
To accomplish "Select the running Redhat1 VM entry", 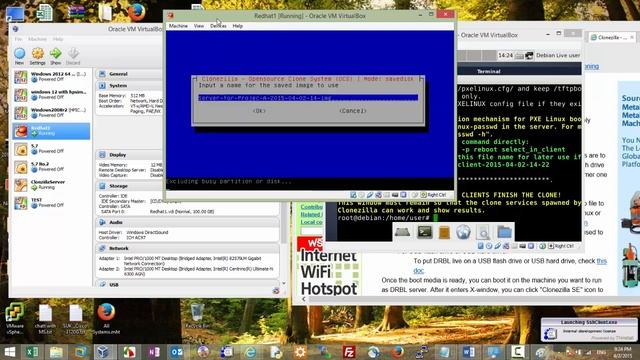I will click(51, 131).
